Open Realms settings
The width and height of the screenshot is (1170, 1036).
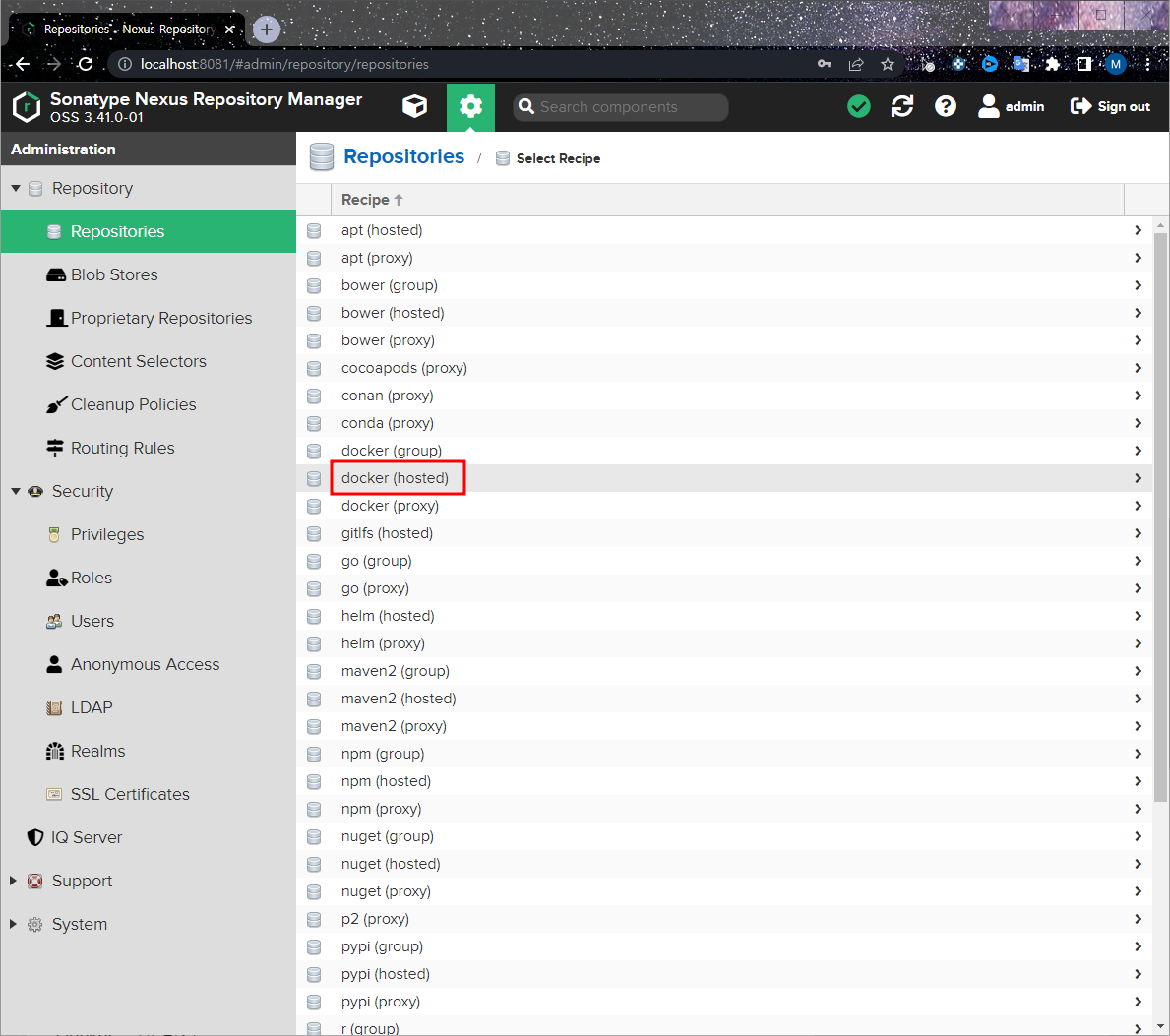coord(86,751)
